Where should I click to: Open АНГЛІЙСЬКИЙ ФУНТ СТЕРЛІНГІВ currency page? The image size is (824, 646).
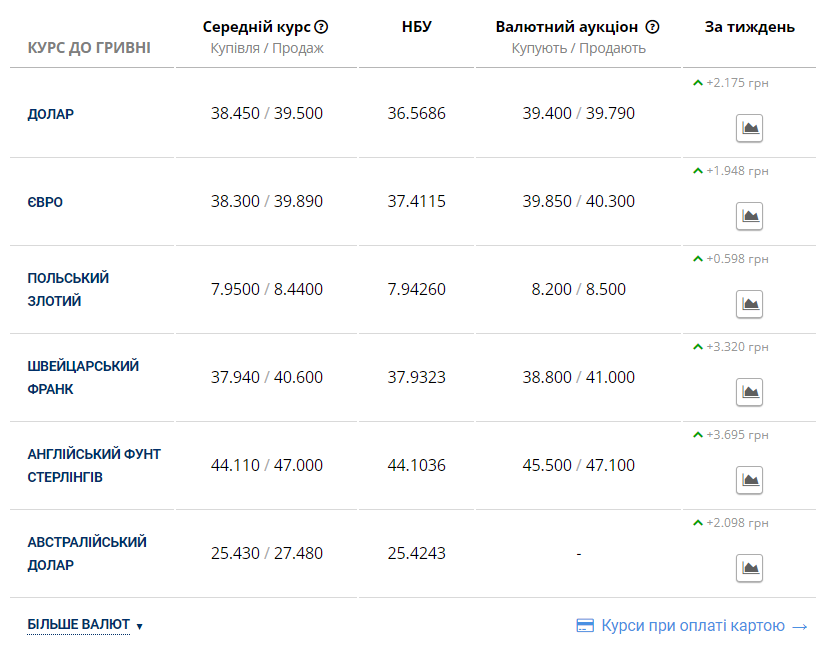click(94, 465)
